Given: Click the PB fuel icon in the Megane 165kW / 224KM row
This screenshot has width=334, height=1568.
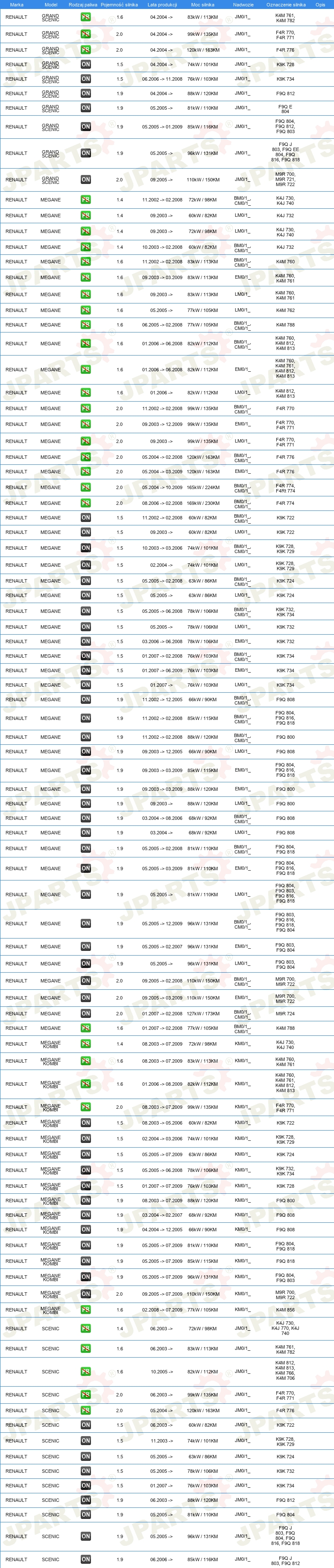Looking at the screenshot, I should 86,487.
